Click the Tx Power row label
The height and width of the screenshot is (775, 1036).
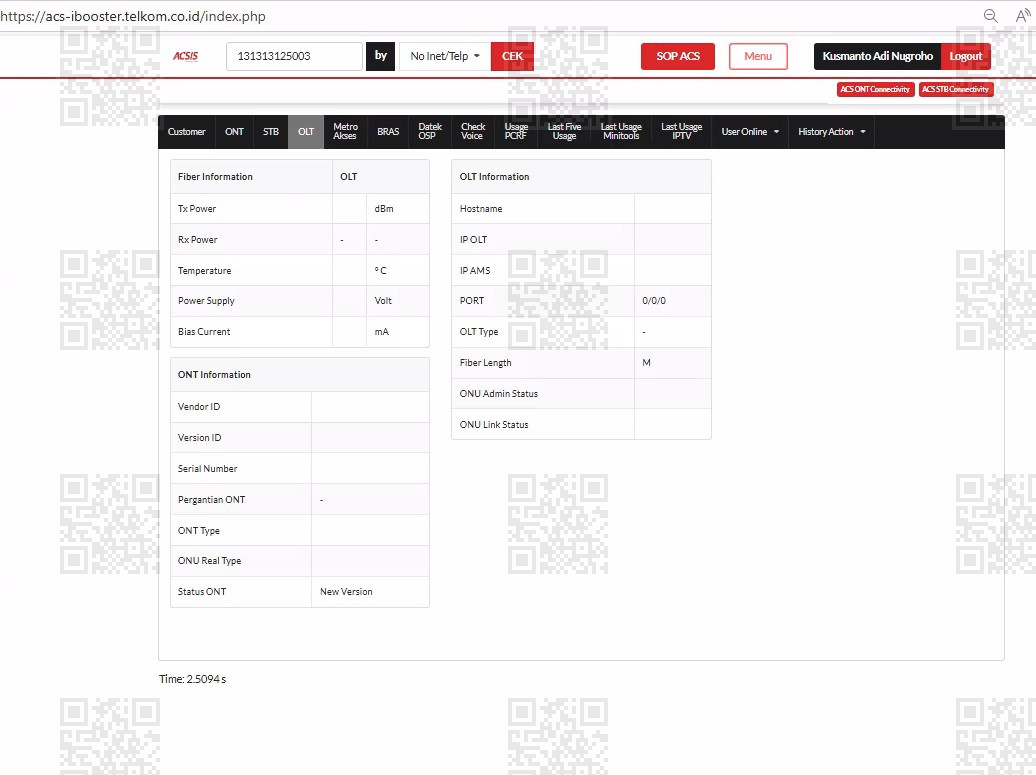tap(197, 209)
